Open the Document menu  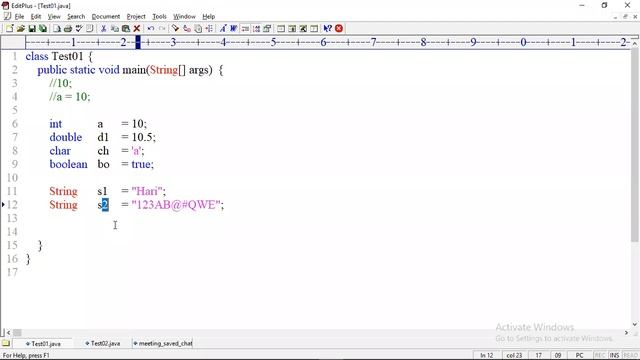click(x=106, y=17)
